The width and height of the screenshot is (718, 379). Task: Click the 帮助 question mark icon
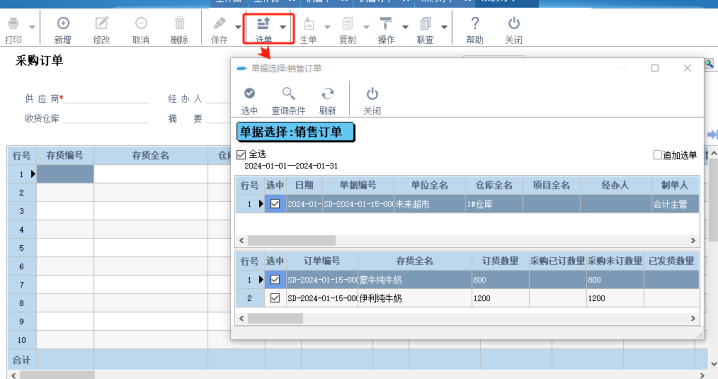point(475,23)
